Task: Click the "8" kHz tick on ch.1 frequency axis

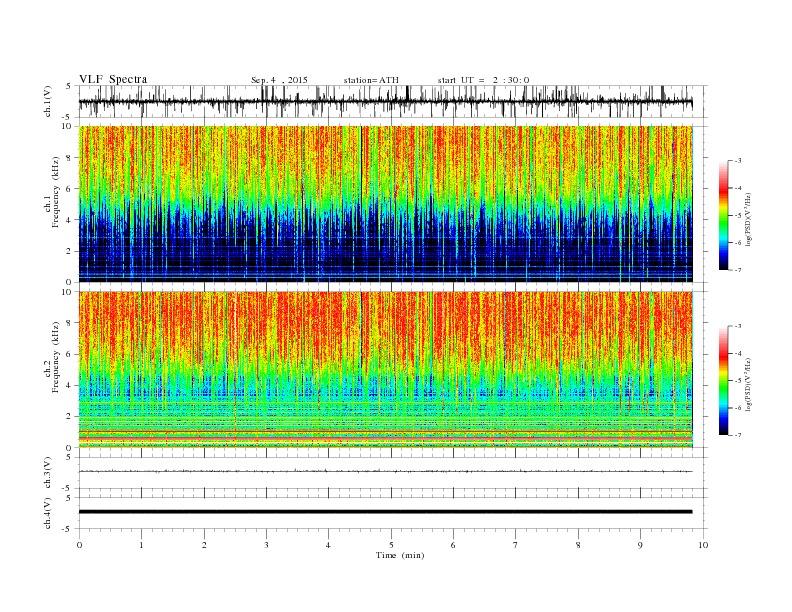Action: [69, 158]
